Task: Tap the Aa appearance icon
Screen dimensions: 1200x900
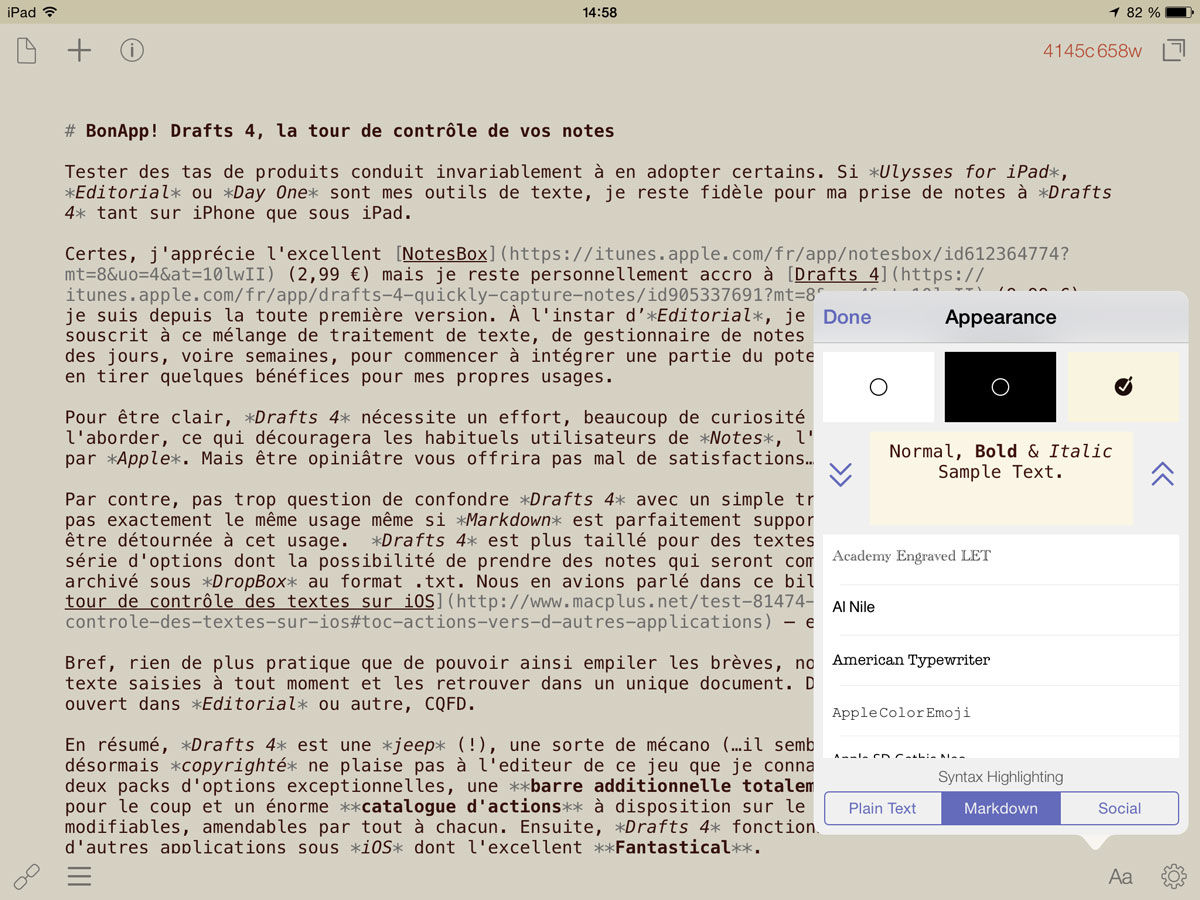Action: tap(1121, 877)
